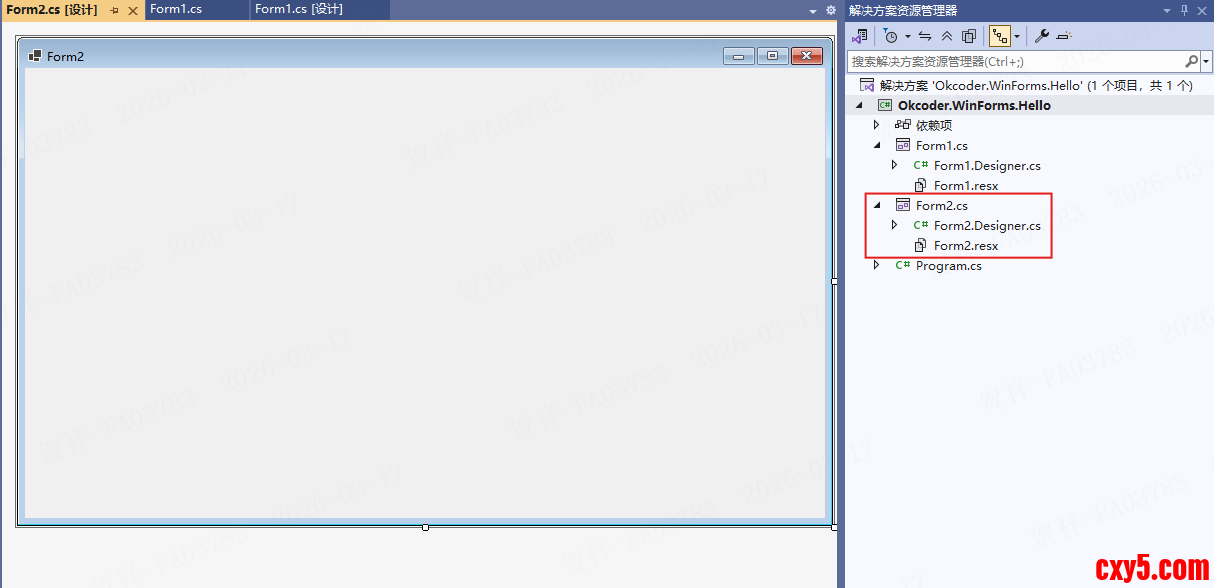Collapse the Okcoder.WinForms.Hello project node
The height and width of the screenshot is (588, 1214).
[859, 105]
